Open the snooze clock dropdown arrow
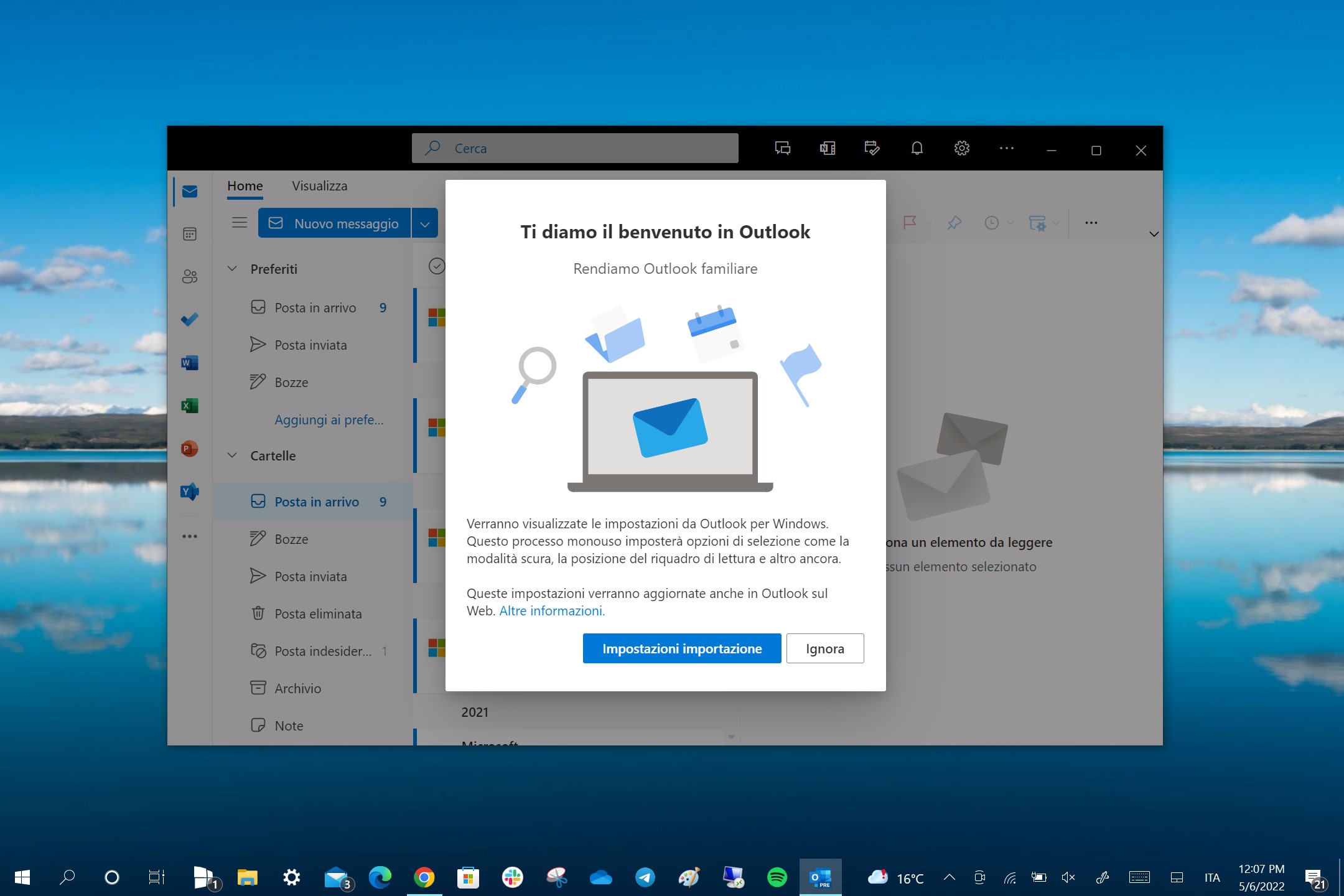This screenshot has height=896, width=1344. pos(1010,223)
